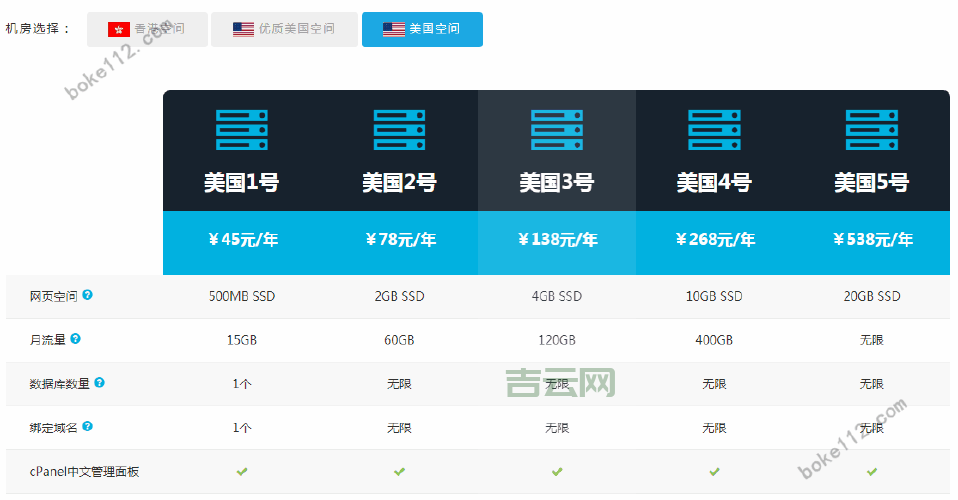Switch to the 香港空间 tab
958x500 pixels.
(x=147, y=30)
